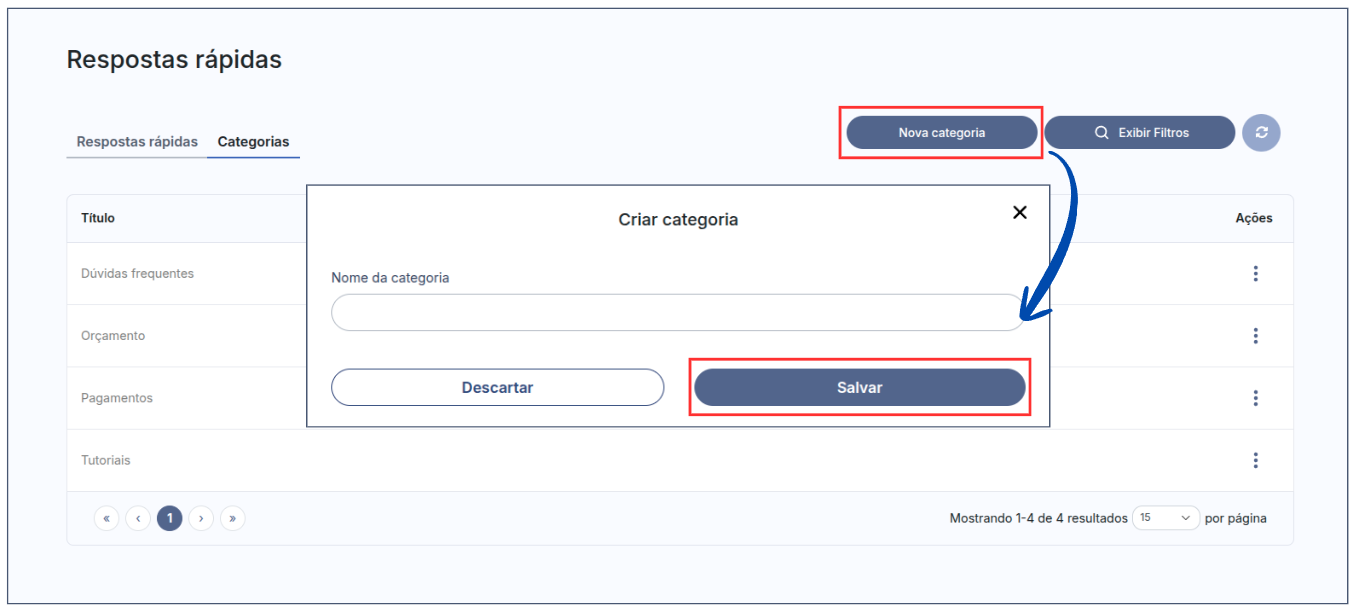
Task: Show filters with Exibir Filtros button
Action: point(1140,133)
